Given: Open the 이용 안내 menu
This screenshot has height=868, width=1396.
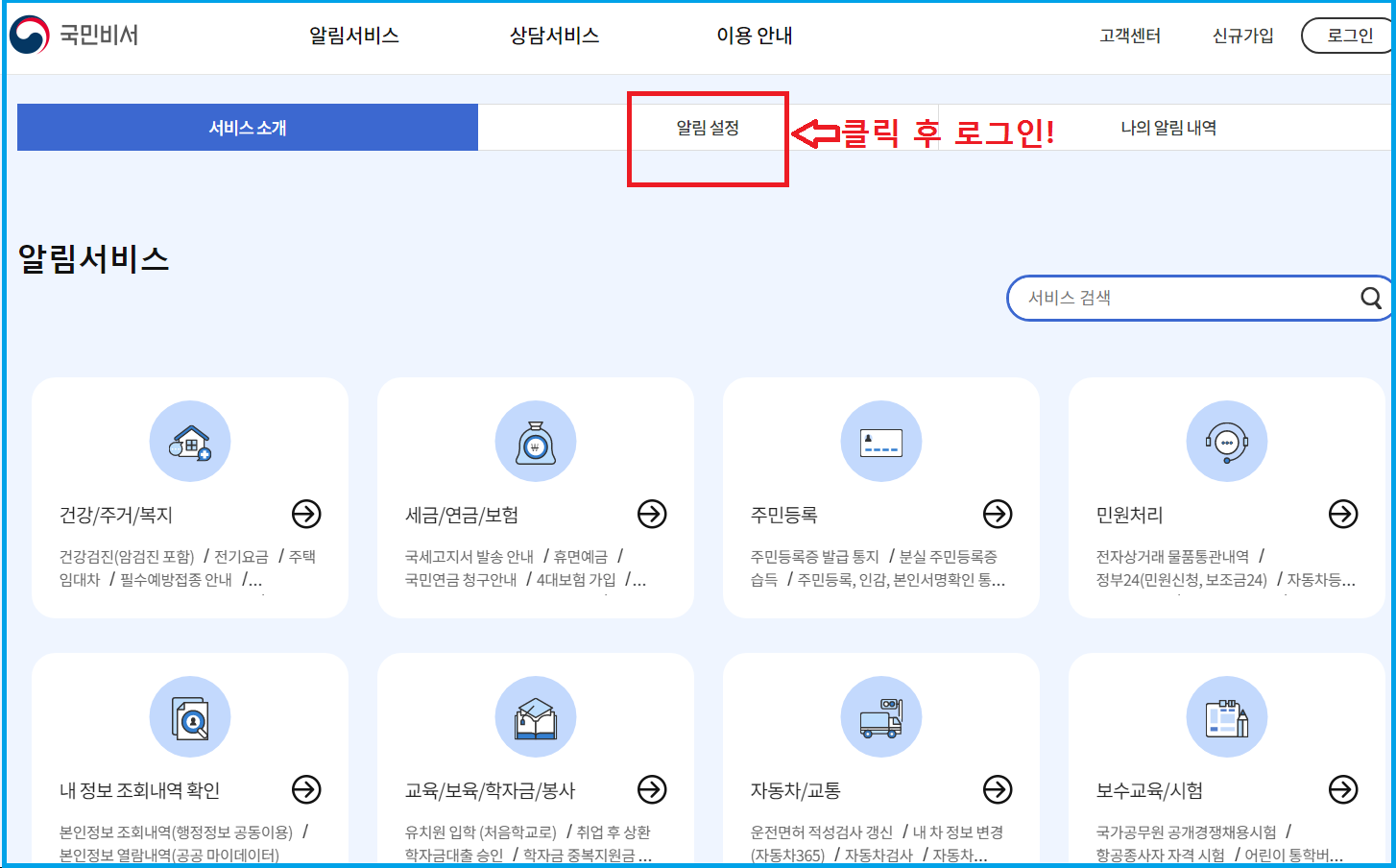Looking at the screenshot, I should (754, 35).
